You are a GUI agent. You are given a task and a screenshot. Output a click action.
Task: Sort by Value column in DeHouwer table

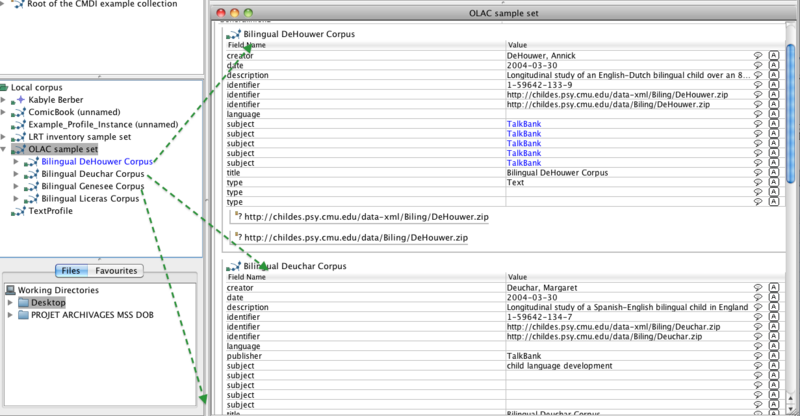644,45
